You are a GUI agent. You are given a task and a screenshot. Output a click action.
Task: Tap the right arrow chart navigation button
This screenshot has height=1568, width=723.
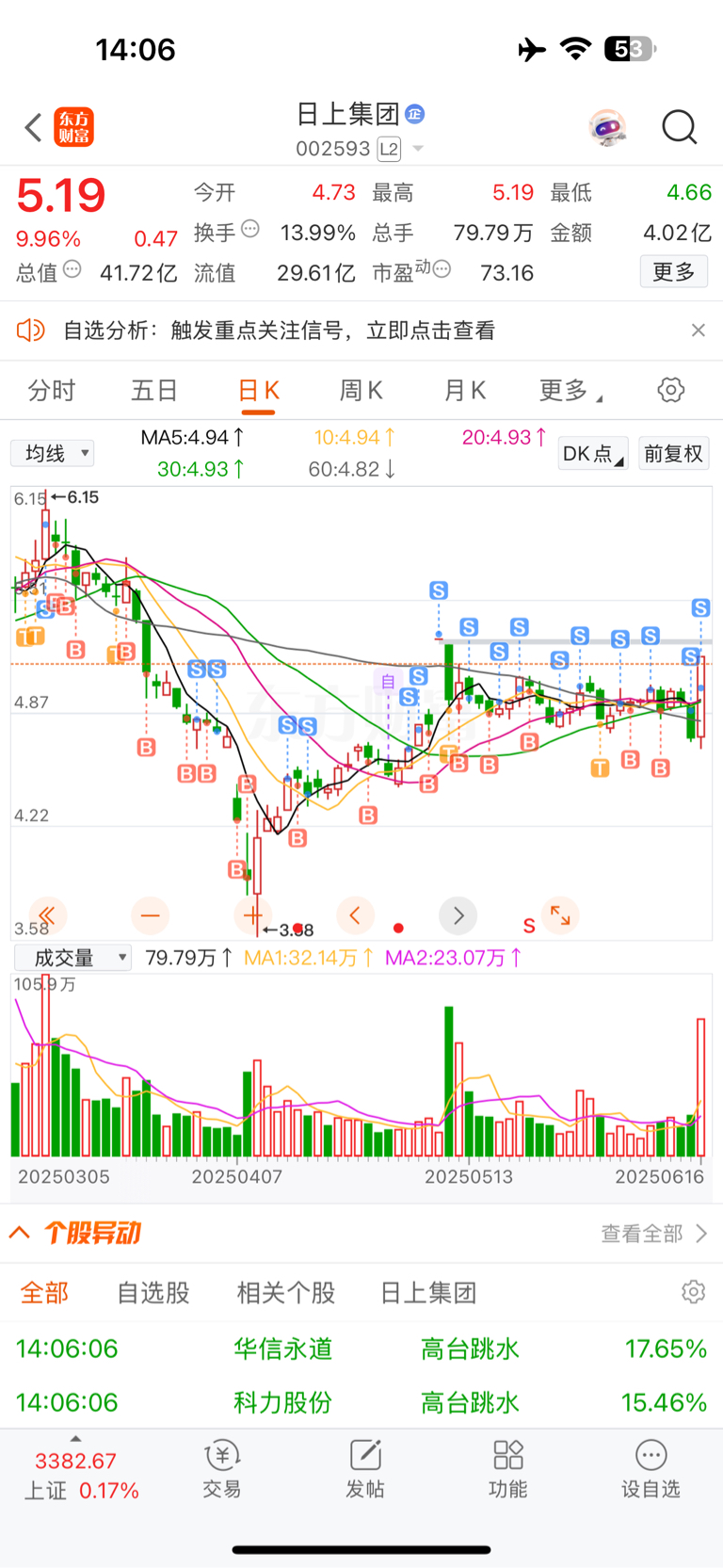[x=458, y=915]
